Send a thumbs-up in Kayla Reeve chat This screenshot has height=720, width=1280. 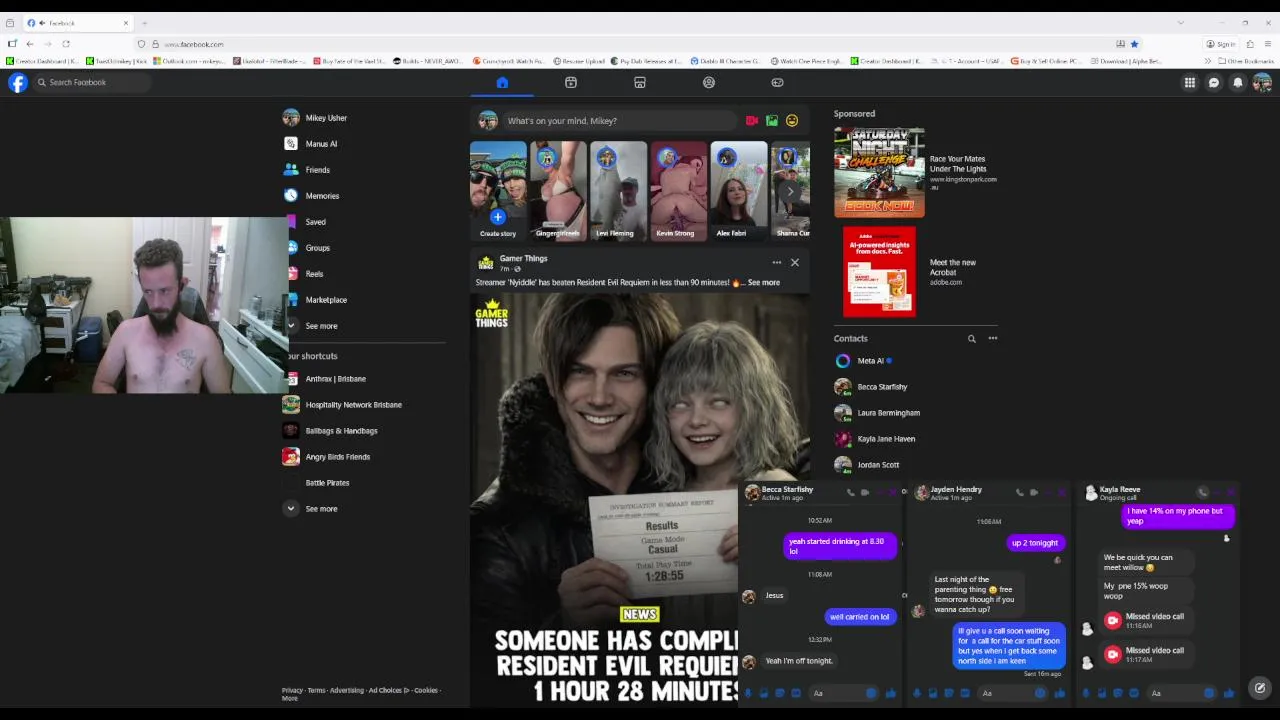pyautogui.click(x=1228, y=693)
